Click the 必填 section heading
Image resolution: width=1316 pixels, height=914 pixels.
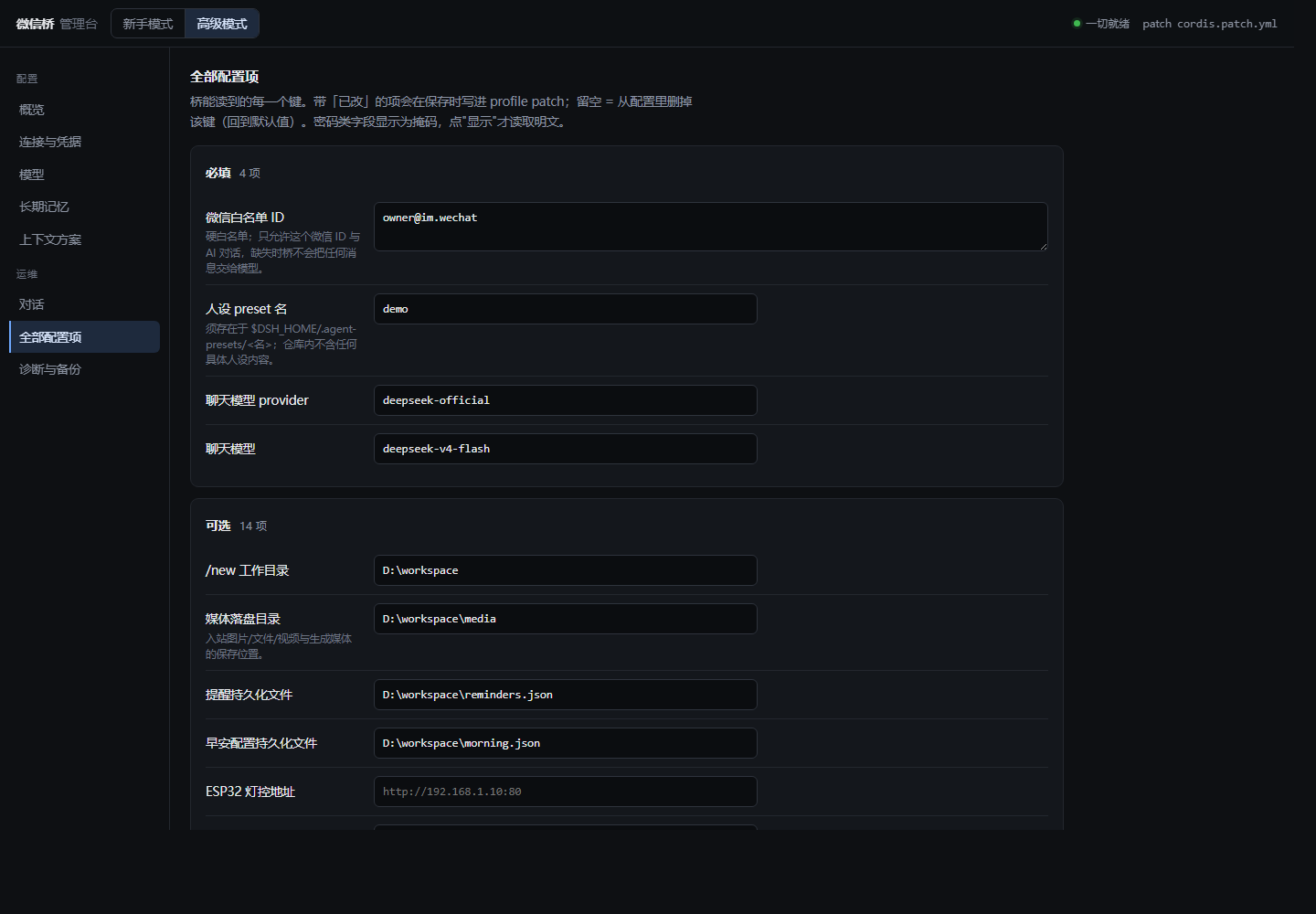[218, 173]
